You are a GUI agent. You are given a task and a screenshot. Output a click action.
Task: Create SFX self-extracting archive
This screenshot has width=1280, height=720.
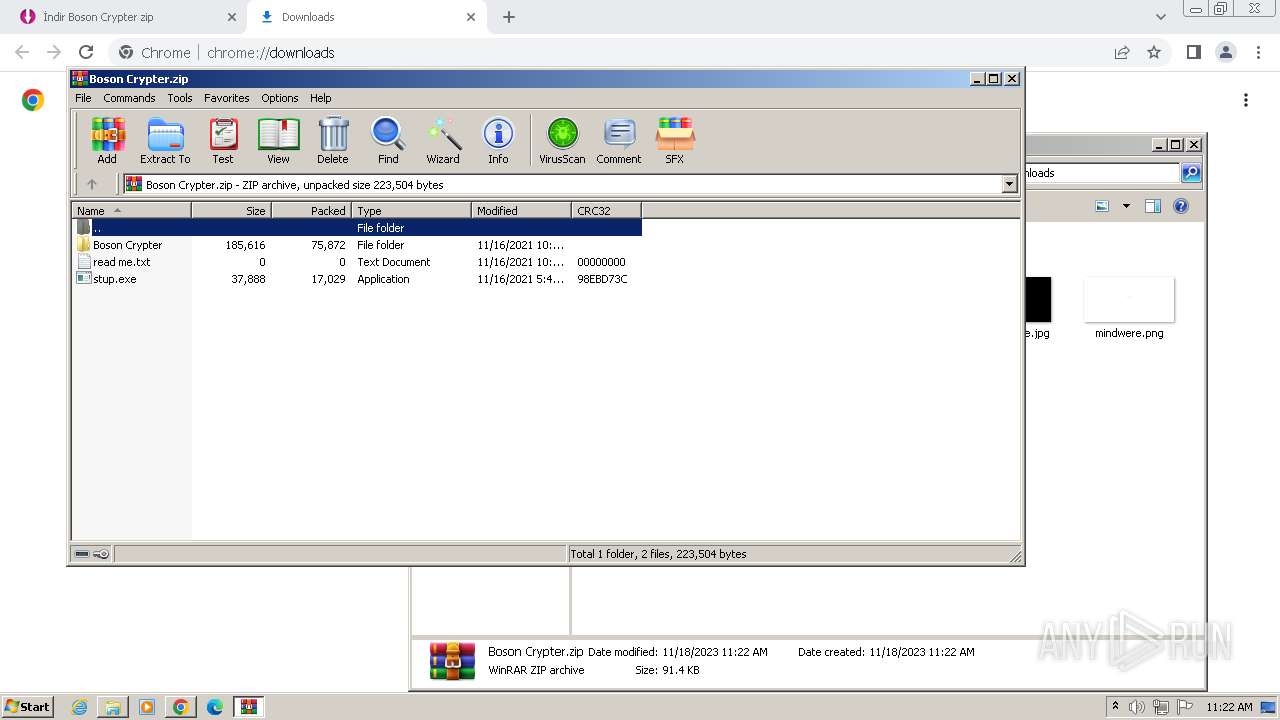pyautogui.click(x=675, y=140)
